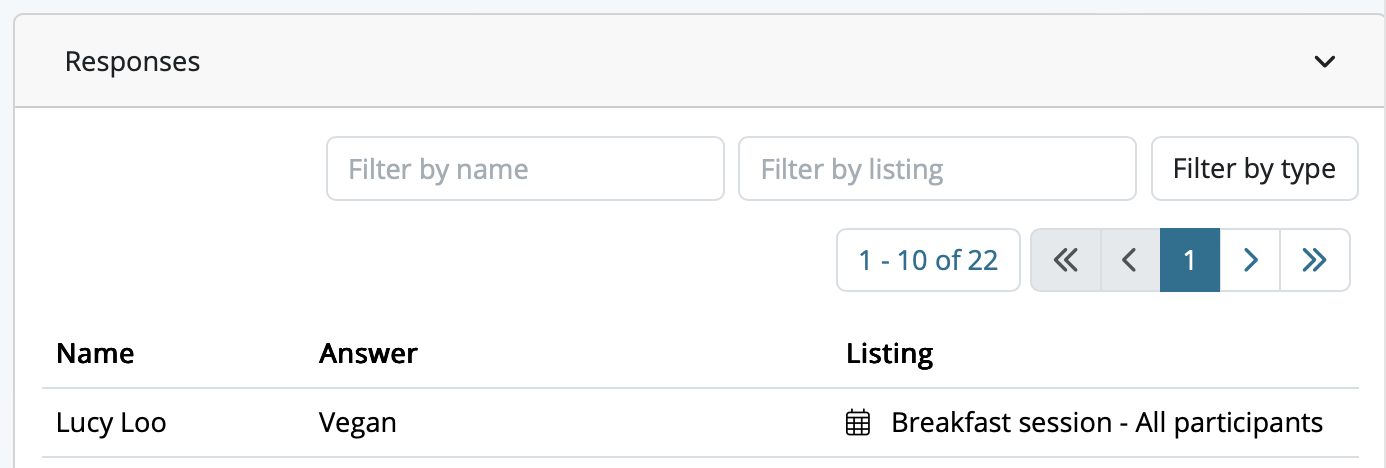Open Breakfast session - All participants listing

(x=1107, y=423)
